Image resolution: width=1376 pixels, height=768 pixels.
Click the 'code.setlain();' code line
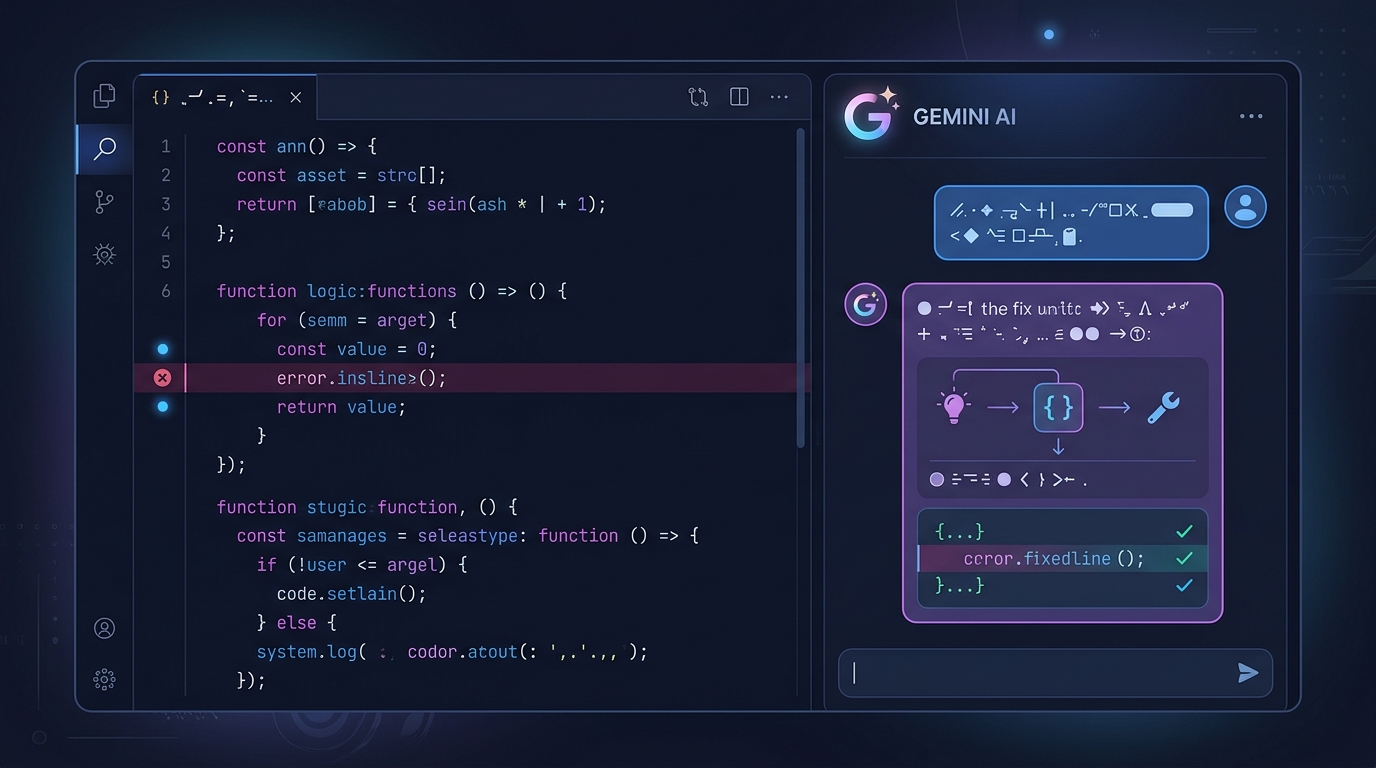(x=351, y=593)
